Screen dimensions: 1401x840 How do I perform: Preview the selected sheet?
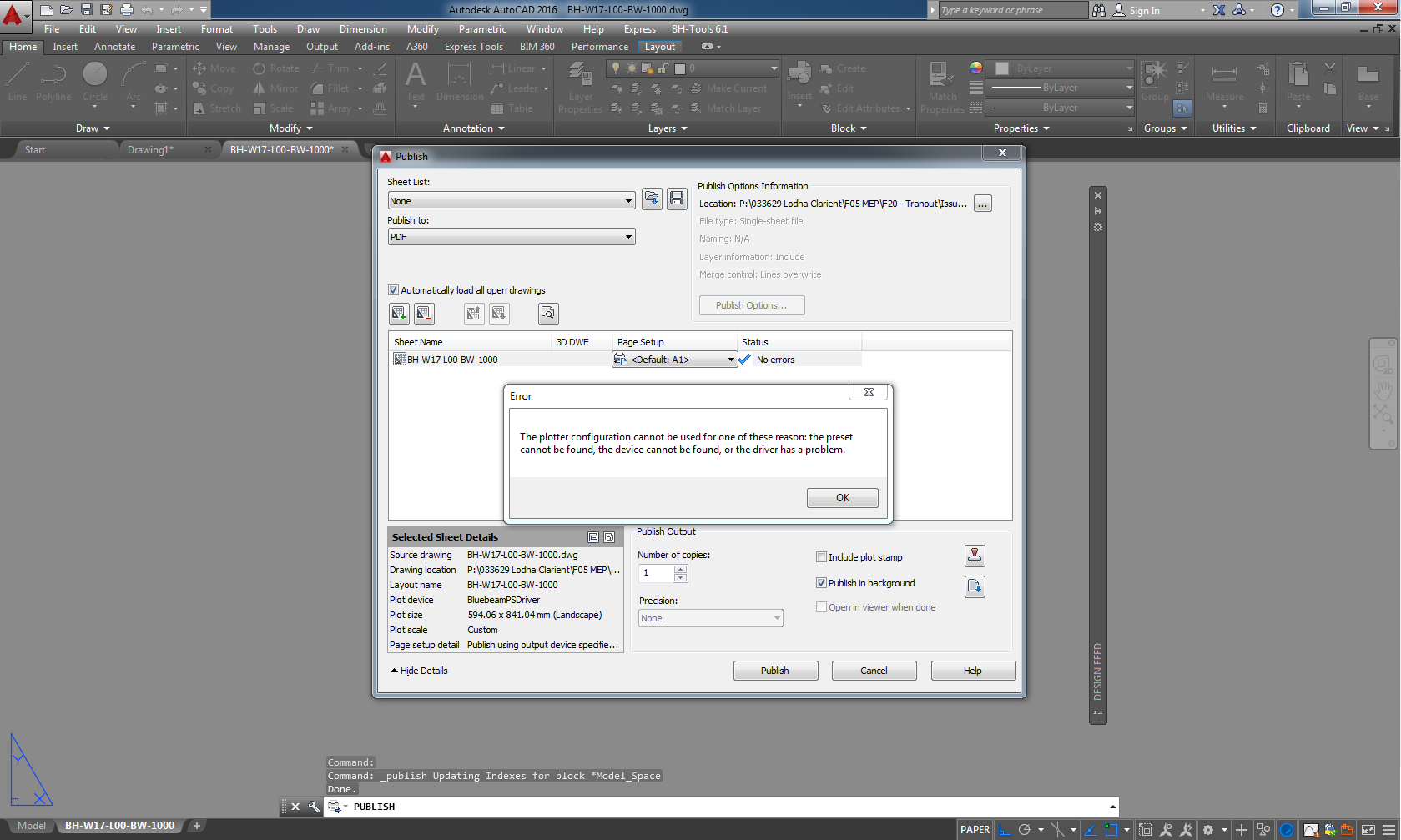[x=548, y=314]
